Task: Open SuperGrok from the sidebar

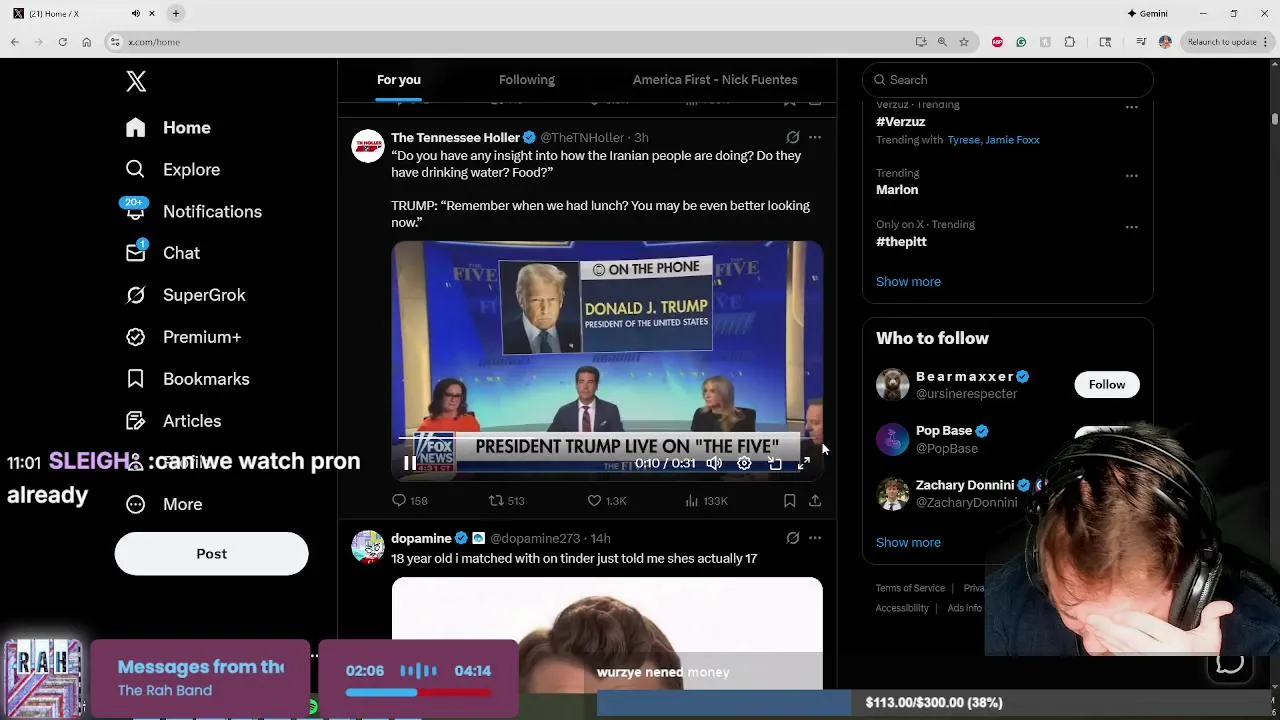Action: click(185, 296)
